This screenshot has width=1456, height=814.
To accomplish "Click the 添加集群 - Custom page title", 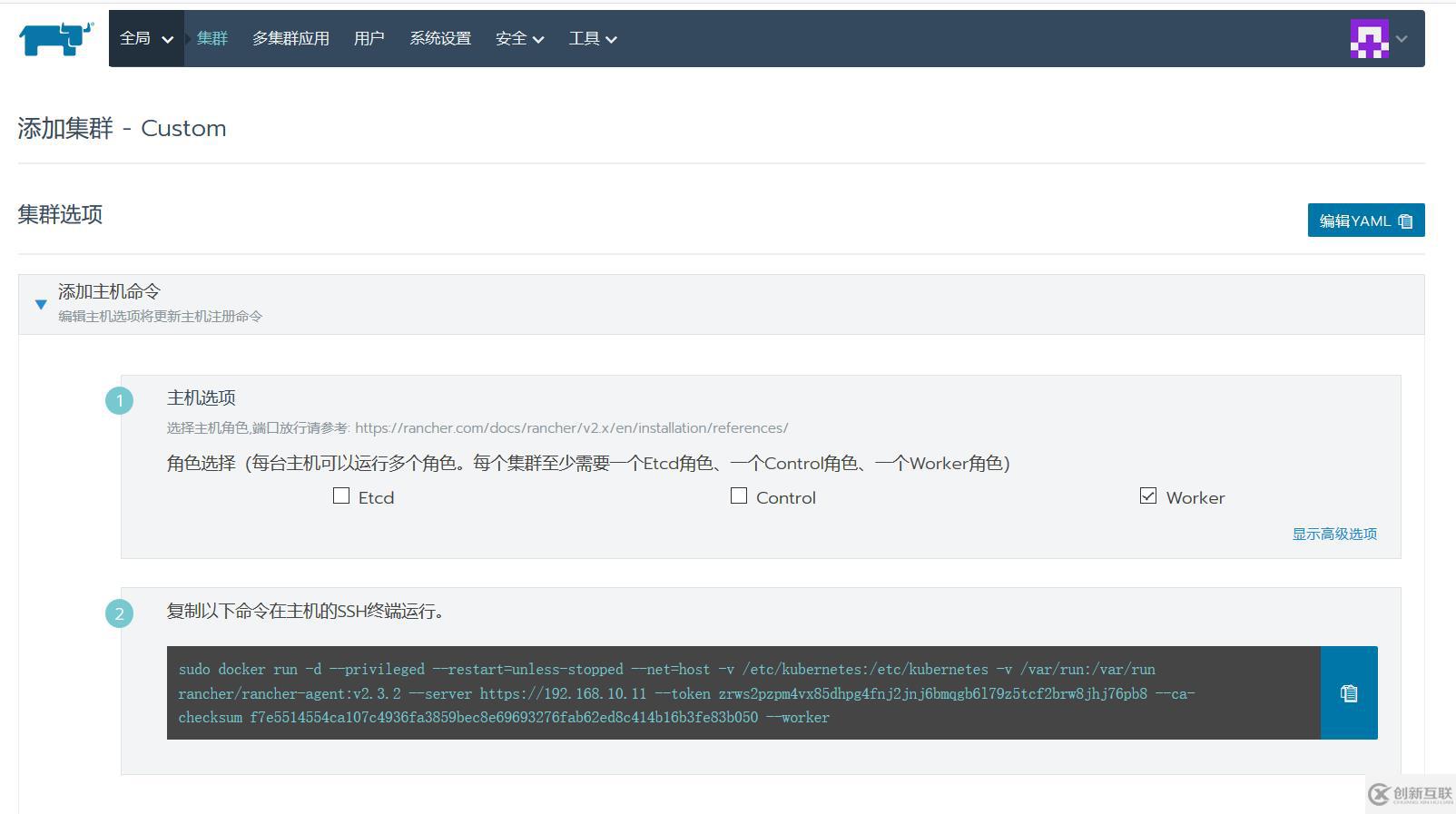I will click(x=122, y=128).
